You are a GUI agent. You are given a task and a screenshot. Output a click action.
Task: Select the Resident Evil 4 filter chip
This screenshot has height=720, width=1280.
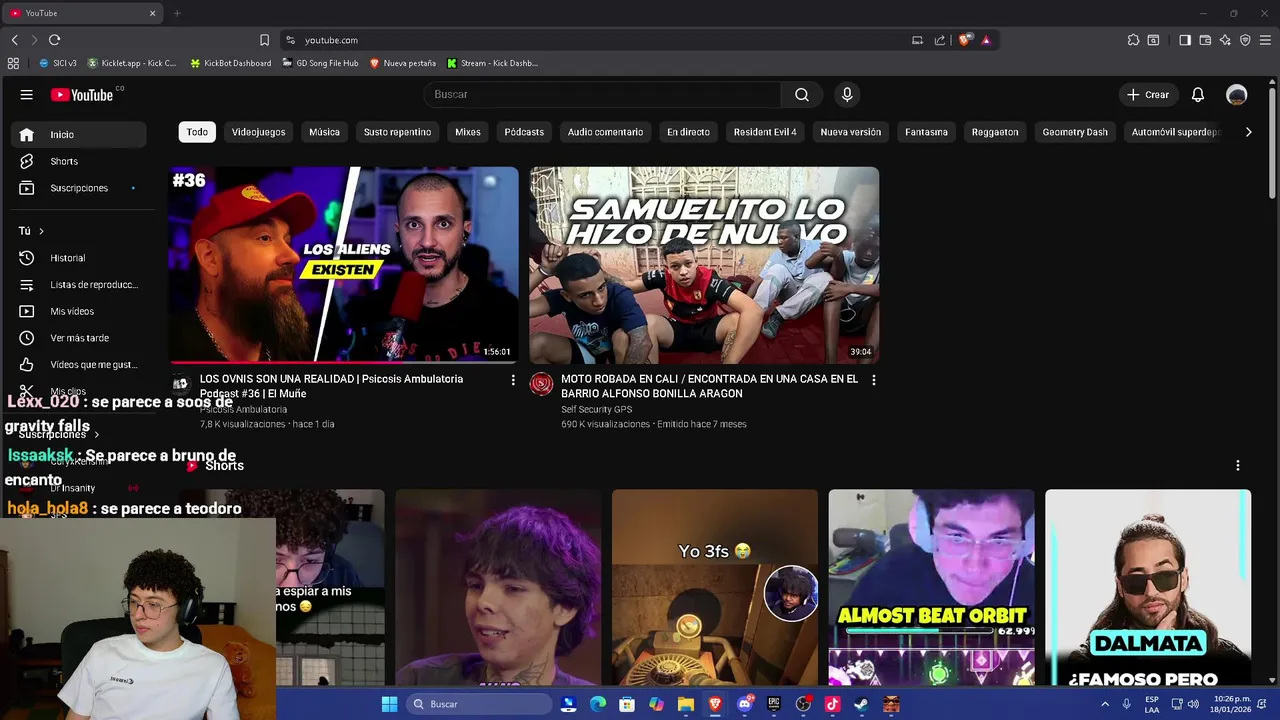click(x=765, y=132)
